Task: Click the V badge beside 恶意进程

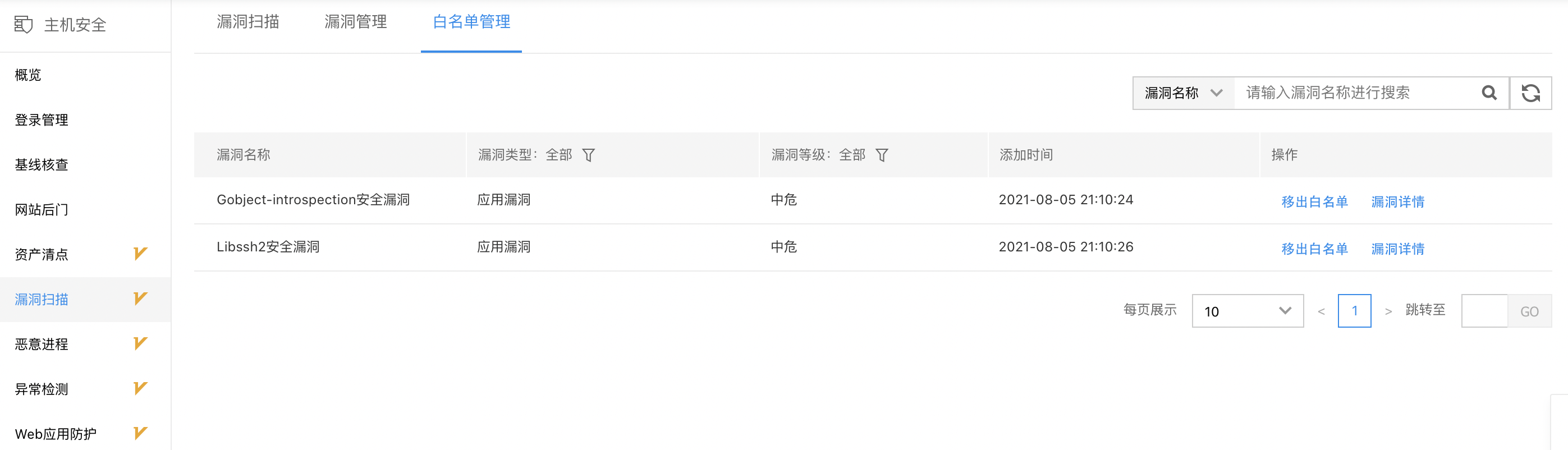Action: 140,343
